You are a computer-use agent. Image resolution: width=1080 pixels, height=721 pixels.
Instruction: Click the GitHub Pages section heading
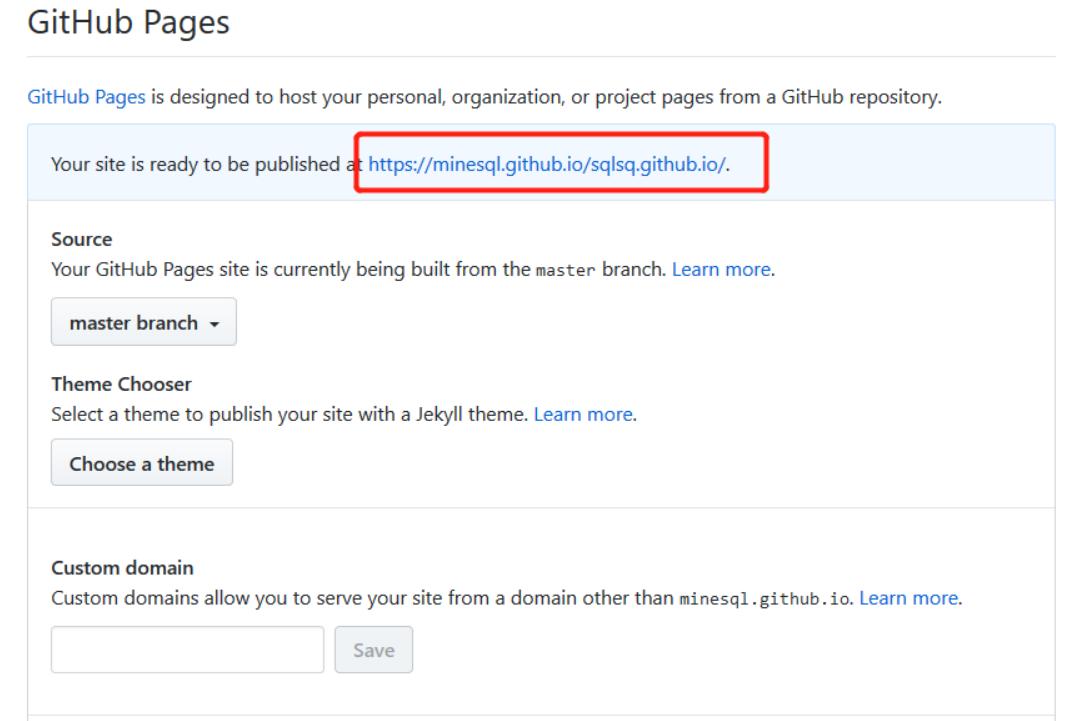[128, 21]
